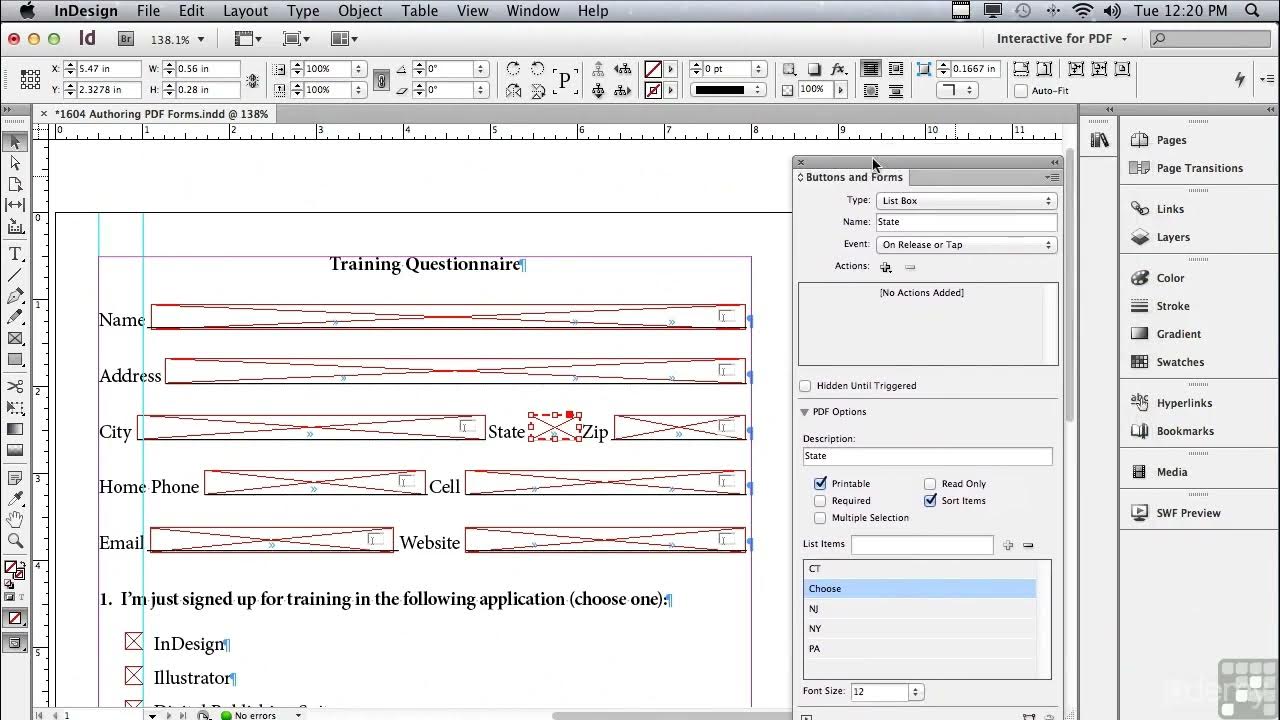Toggle constrain proportions for scaling chain

click(x=381, y=79)
